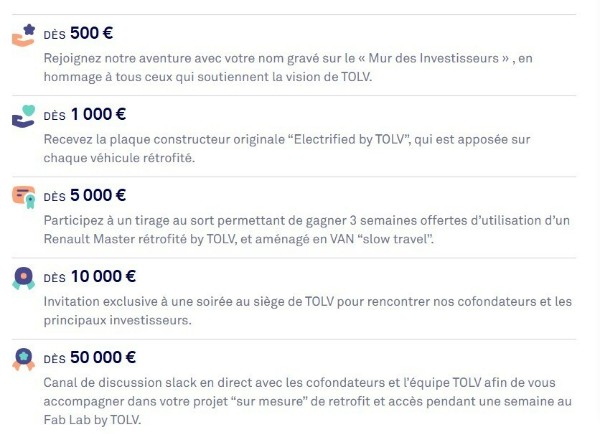Select the DÈS 500 € reward heading
Image resolution: width=600 pixels, height=434 pixels.
tap(78, 33)
